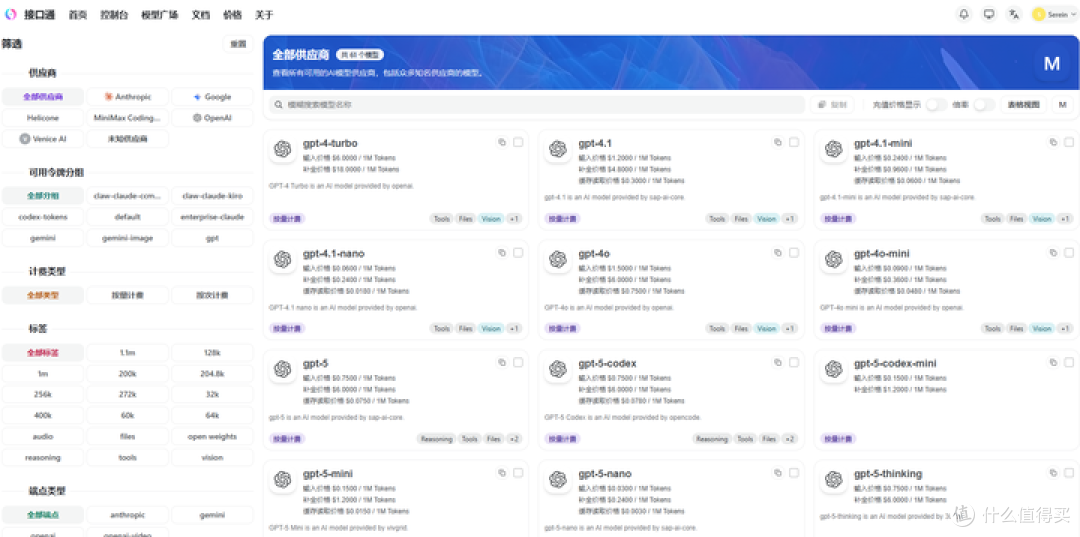This screenshot has height=537, width=1080.
Task: Select the codex-tokens group filter
Action: 43,216
